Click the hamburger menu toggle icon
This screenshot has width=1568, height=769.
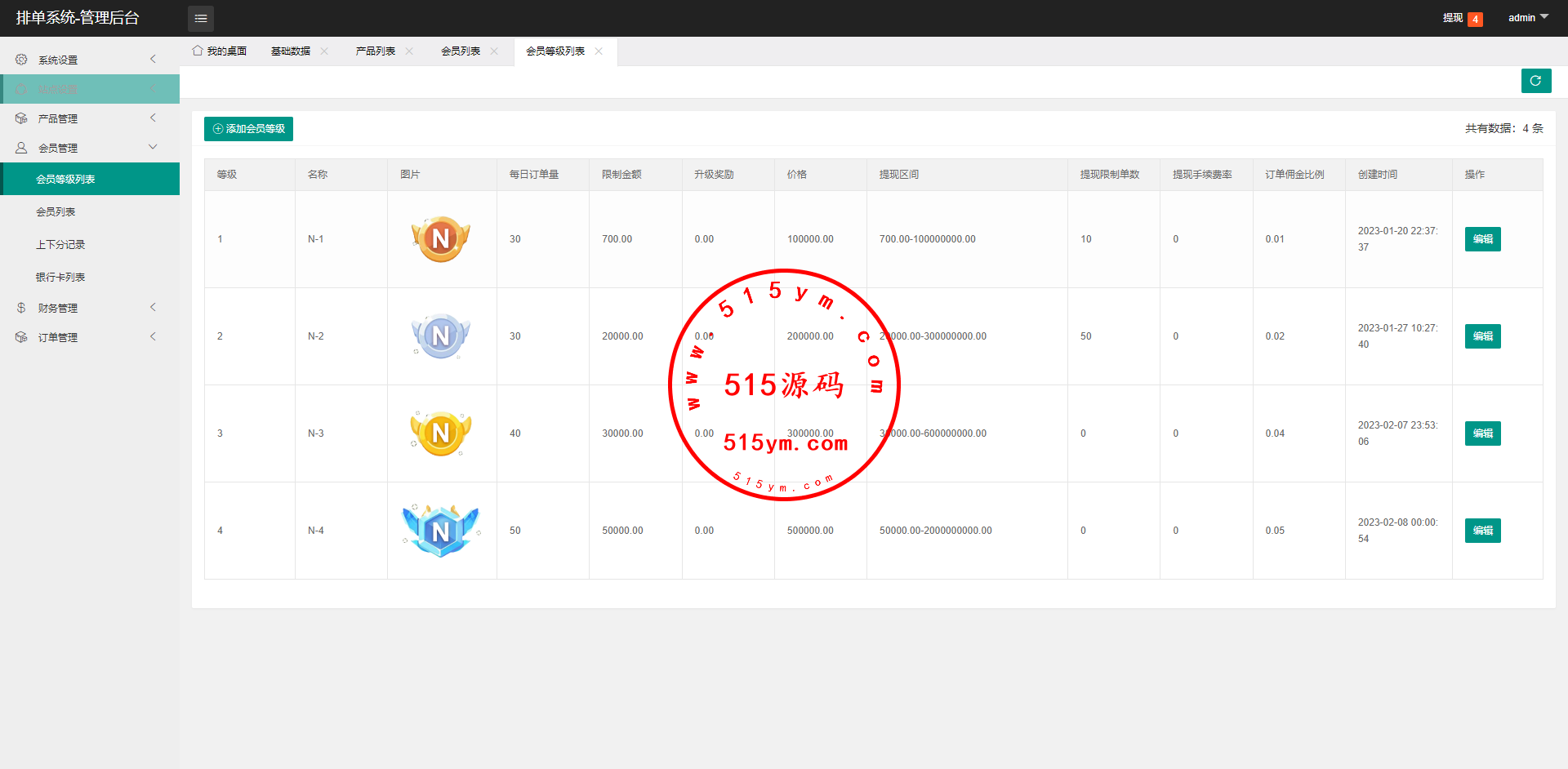(200, 18)
